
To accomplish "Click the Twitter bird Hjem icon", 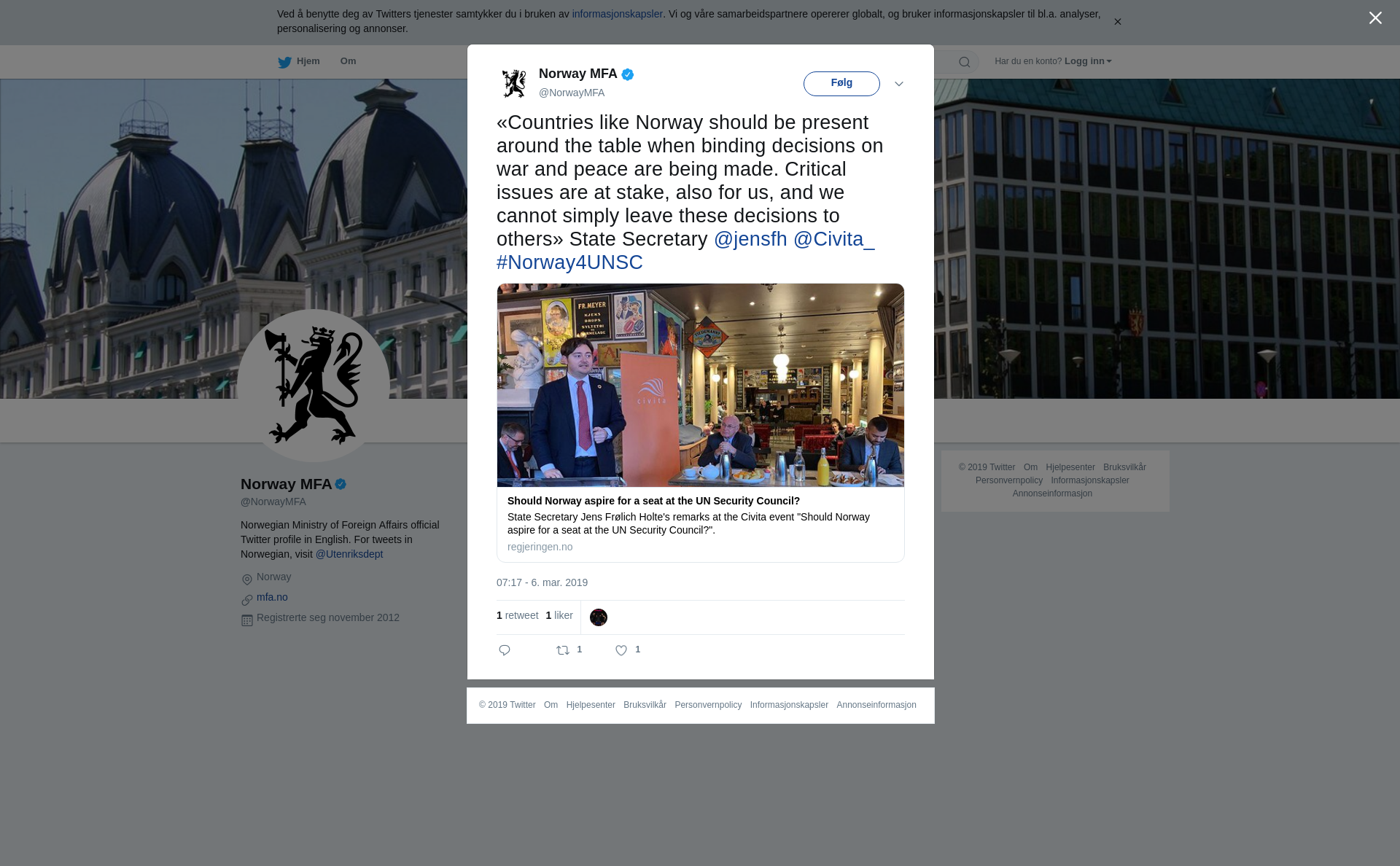I will point(284,62).
